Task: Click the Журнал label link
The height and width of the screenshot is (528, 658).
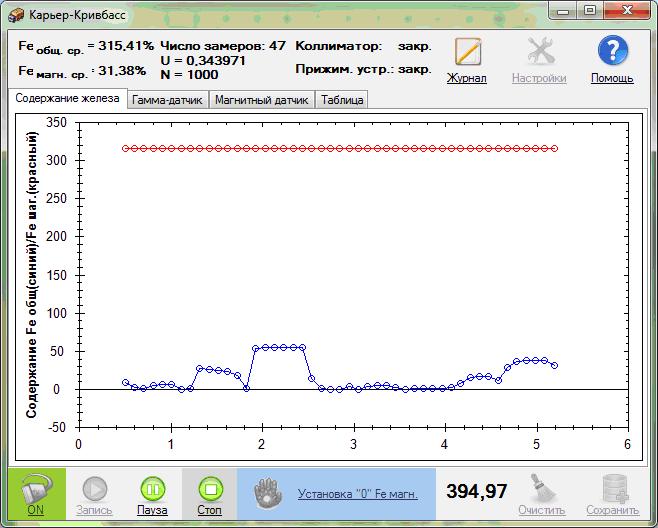Action: [467, 78]
